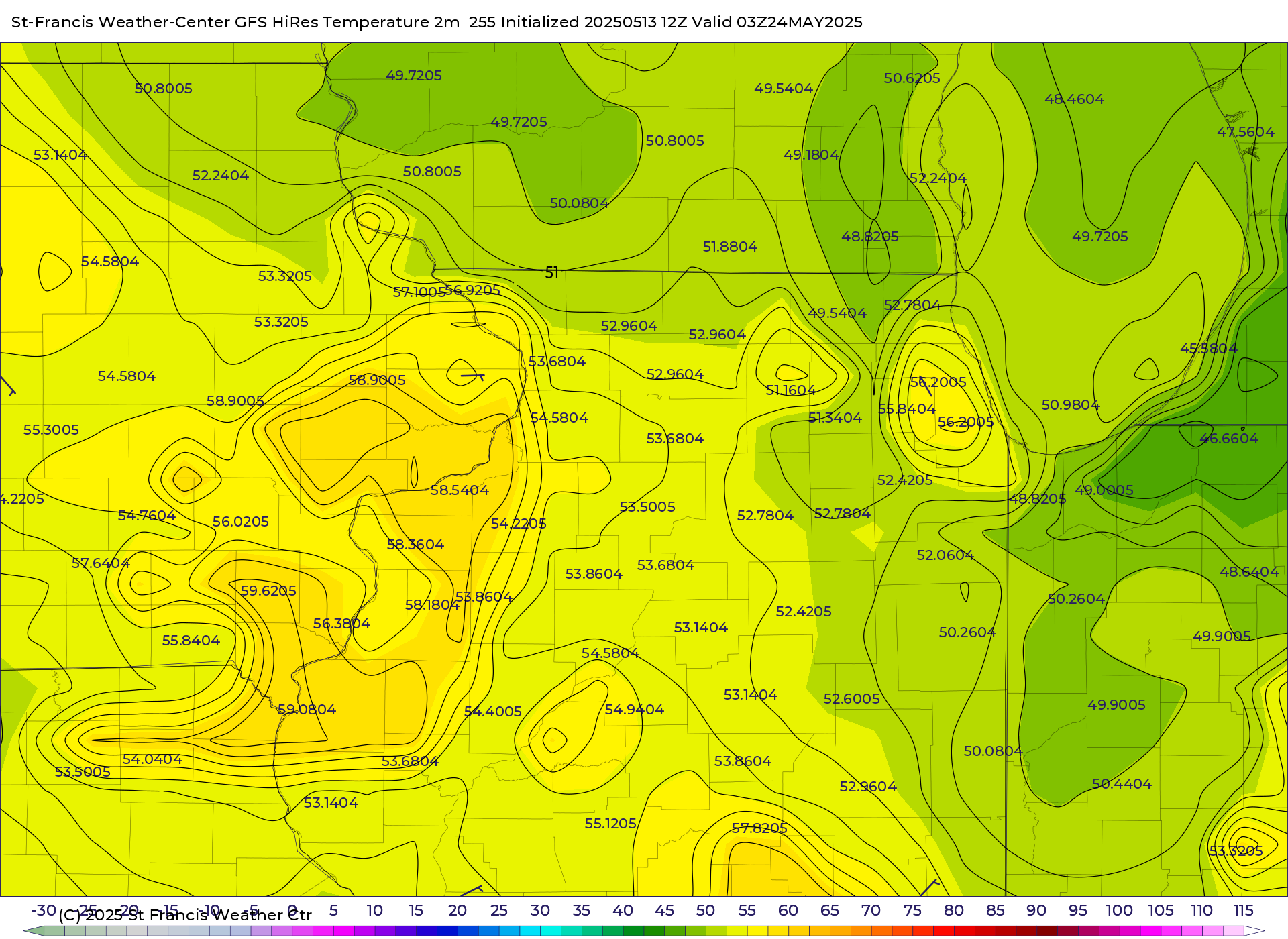Select the temperature value 50.4404
The width and height of the screenshot is (1288, 939).
1122,784
